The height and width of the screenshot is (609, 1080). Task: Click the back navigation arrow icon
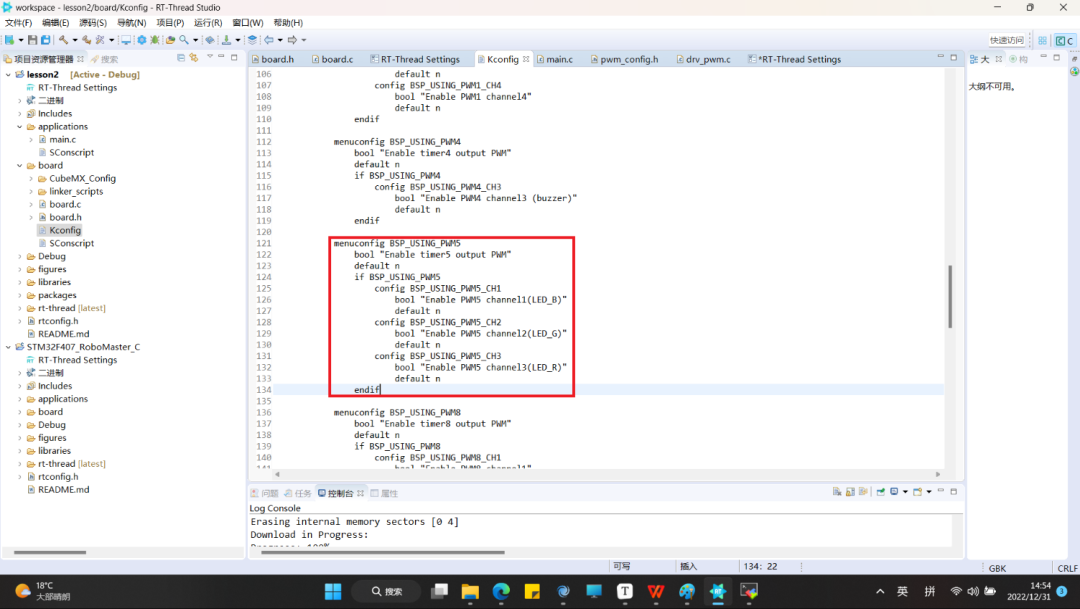coord(268,40)
